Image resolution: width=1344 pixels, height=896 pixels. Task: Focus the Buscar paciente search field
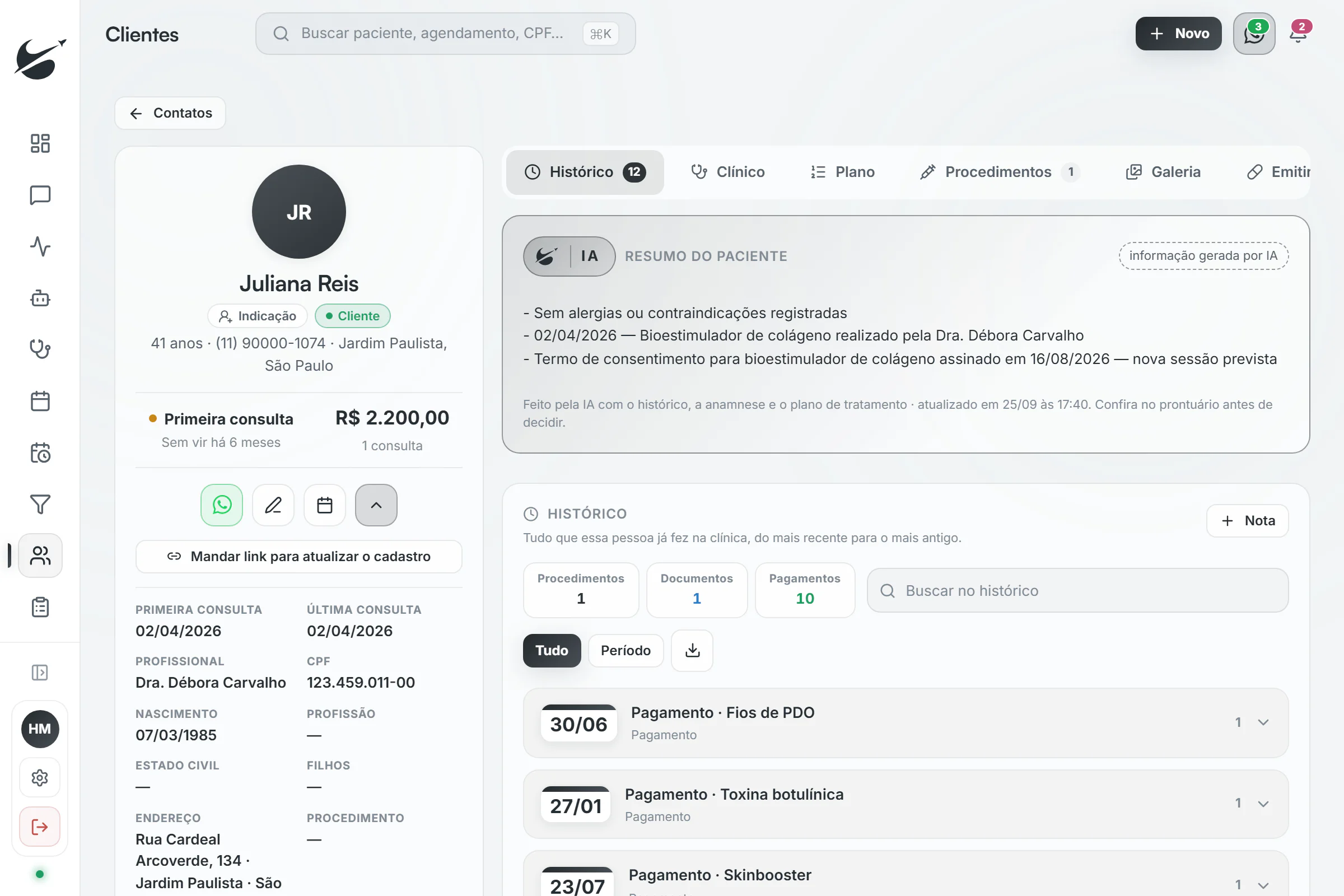[445, 34]
